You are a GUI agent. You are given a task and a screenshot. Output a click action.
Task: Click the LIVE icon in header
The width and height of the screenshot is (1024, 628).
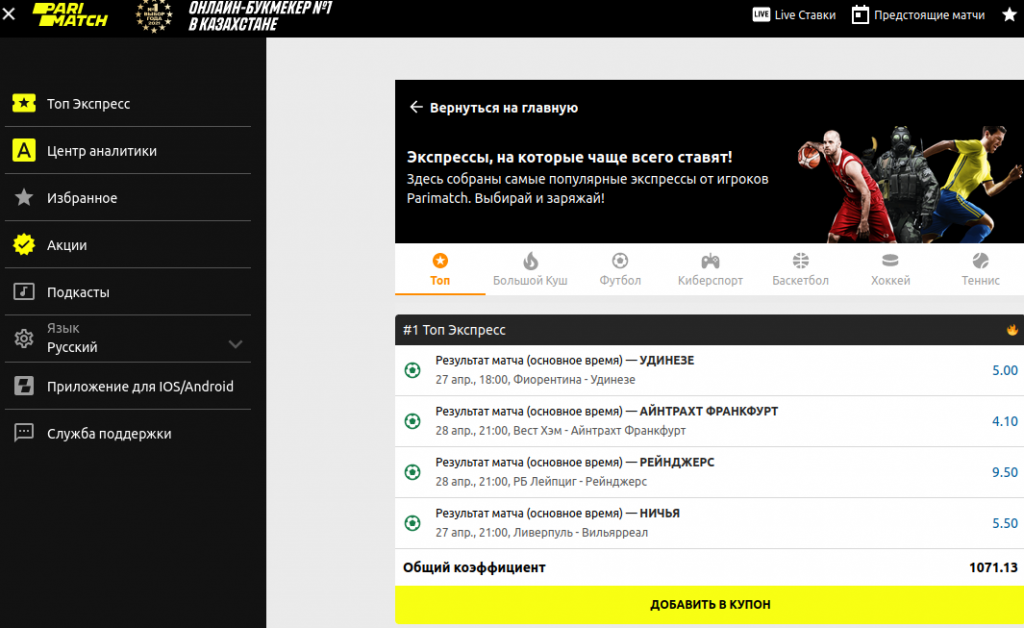(x=761, y=14)
